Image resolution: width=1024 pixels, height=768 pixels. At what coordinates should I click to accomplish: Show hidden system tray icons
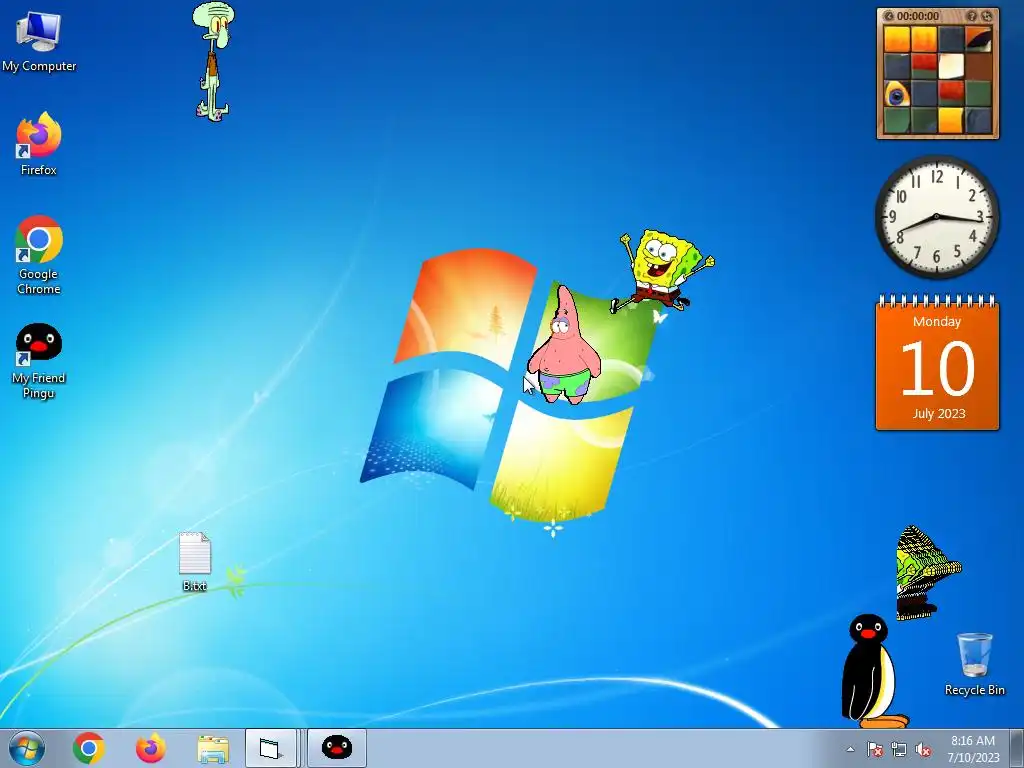pyautogui.click(x=850, y=749)
